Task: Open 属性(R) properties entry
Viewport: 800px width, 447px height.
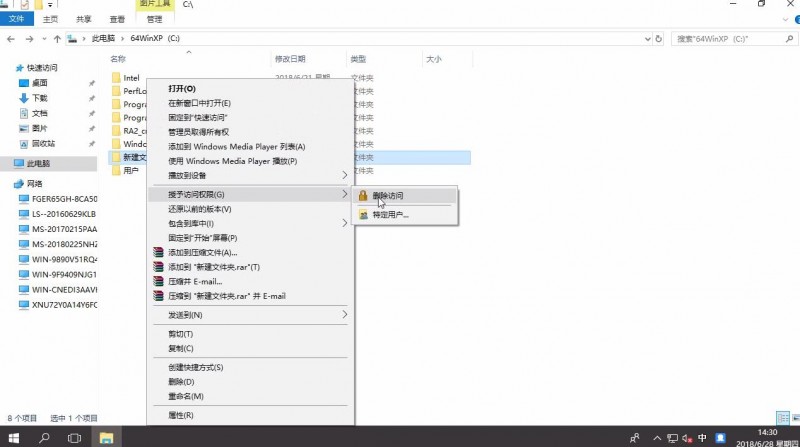Action: 181,415
